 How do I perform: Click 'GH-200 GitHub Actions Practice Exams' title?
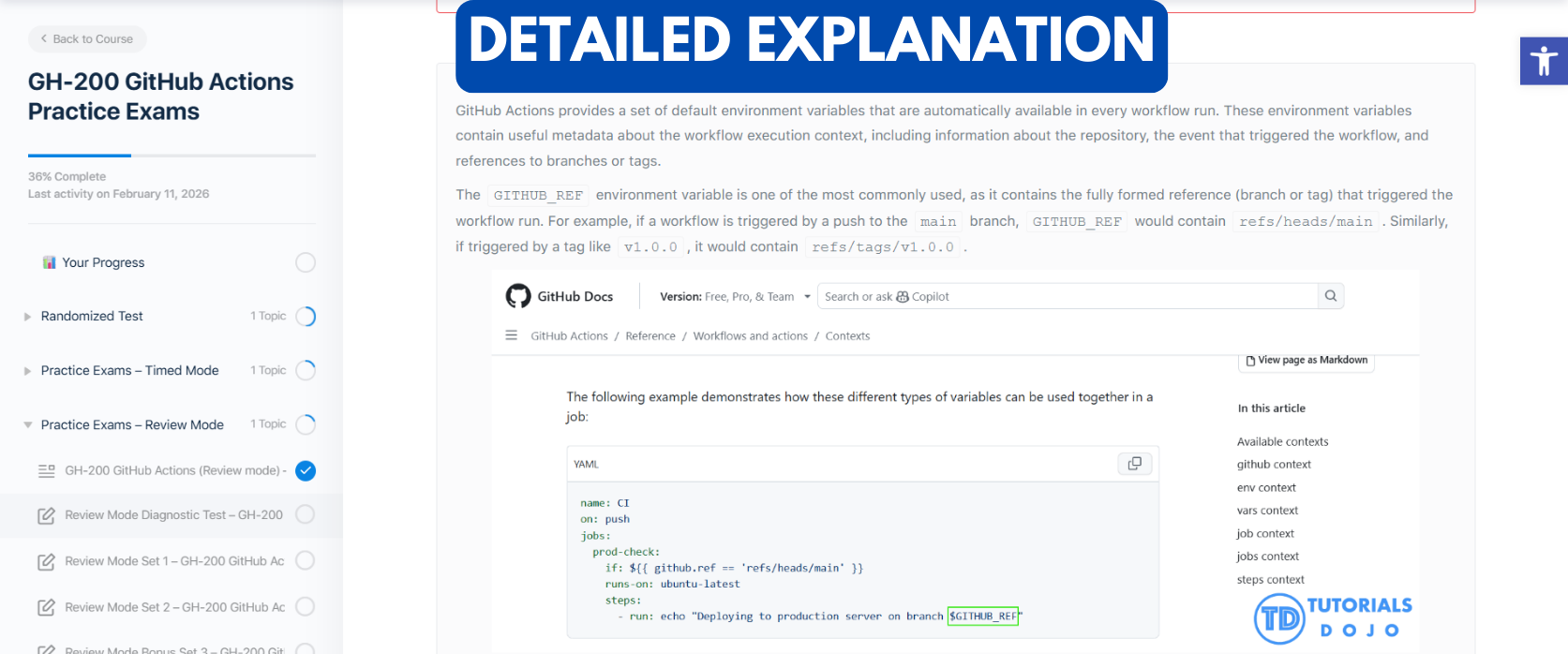(160, 97)
